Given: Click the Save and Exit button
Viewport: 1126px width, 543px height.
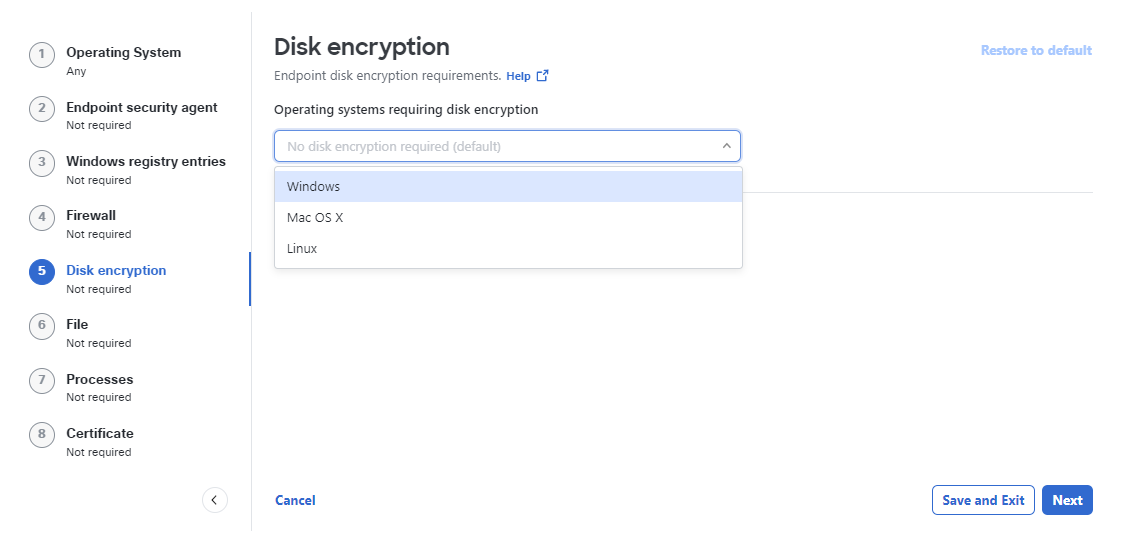Looking at the screenshot, I should [983, 501].
